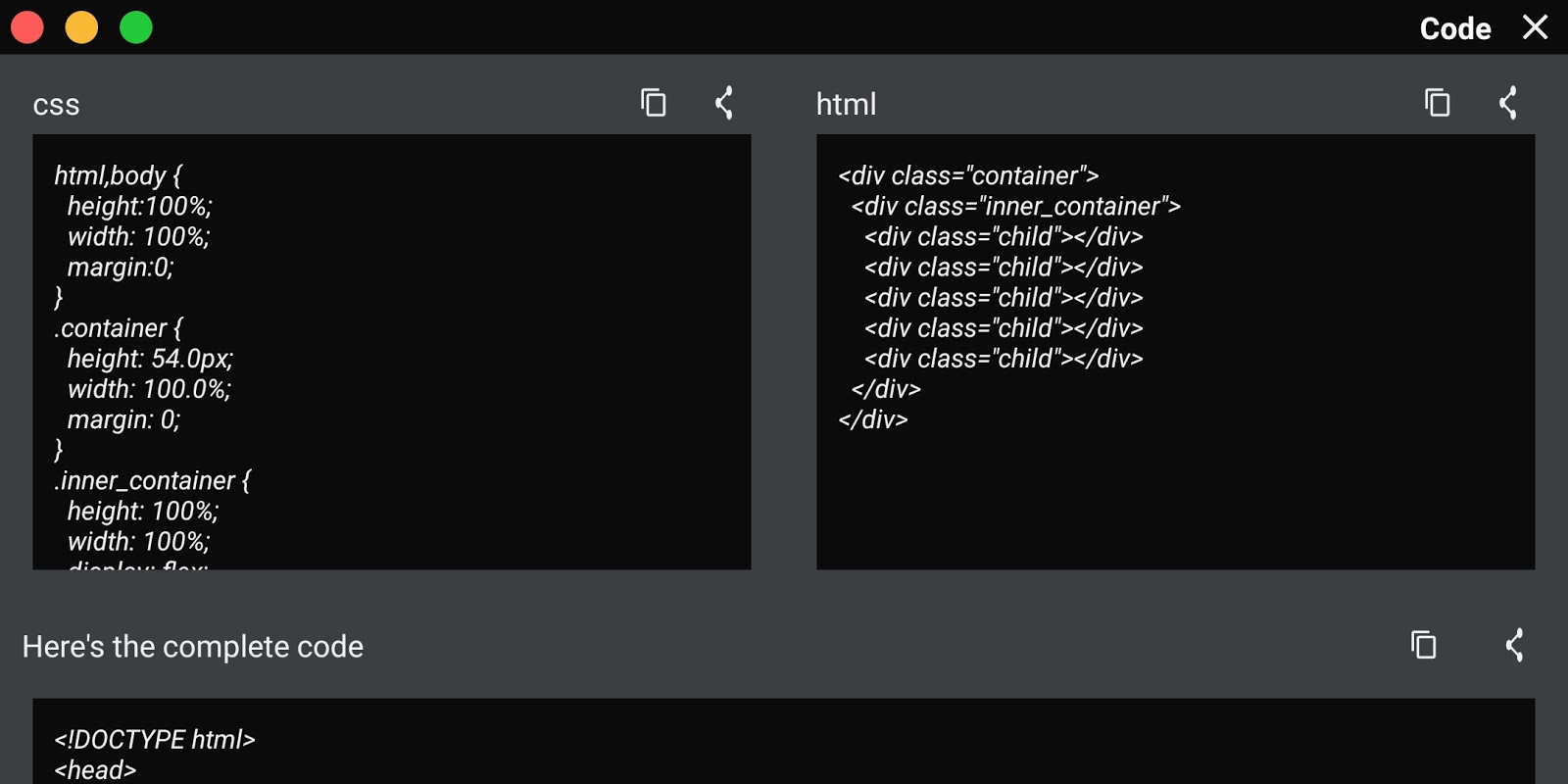
Task: Click the '<!DOCTYPE html>' line
Action: 155,740
